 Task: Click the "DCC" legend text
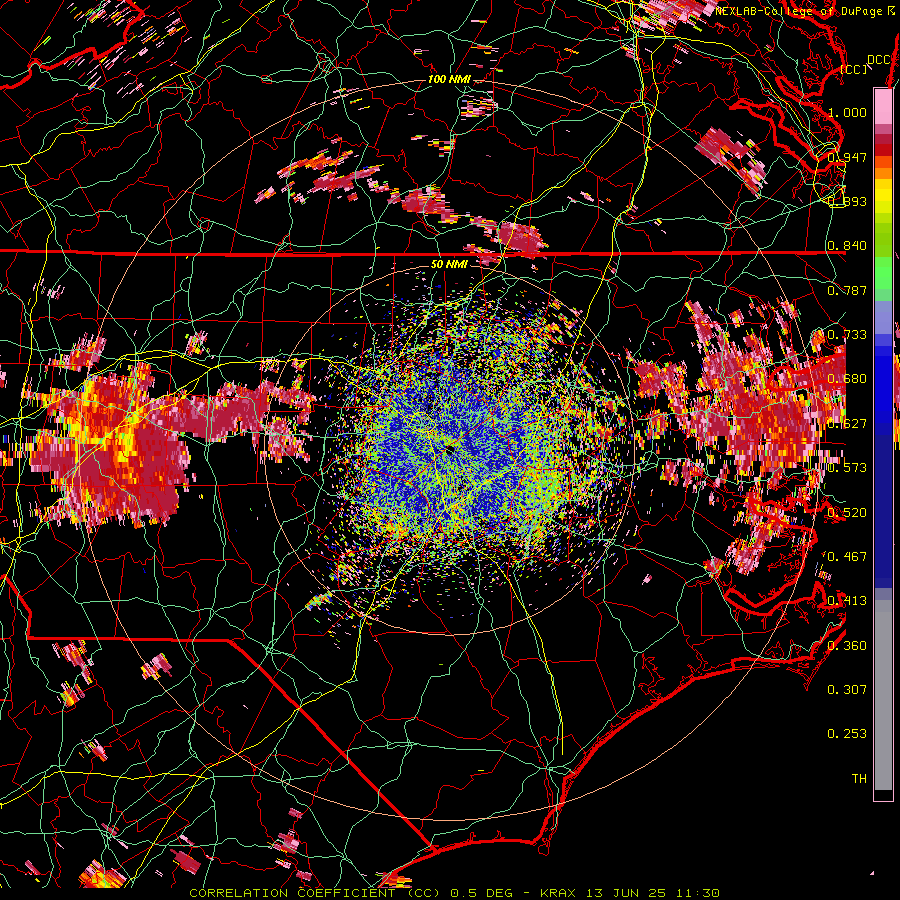pyautogui.click(x=878, y=60)
